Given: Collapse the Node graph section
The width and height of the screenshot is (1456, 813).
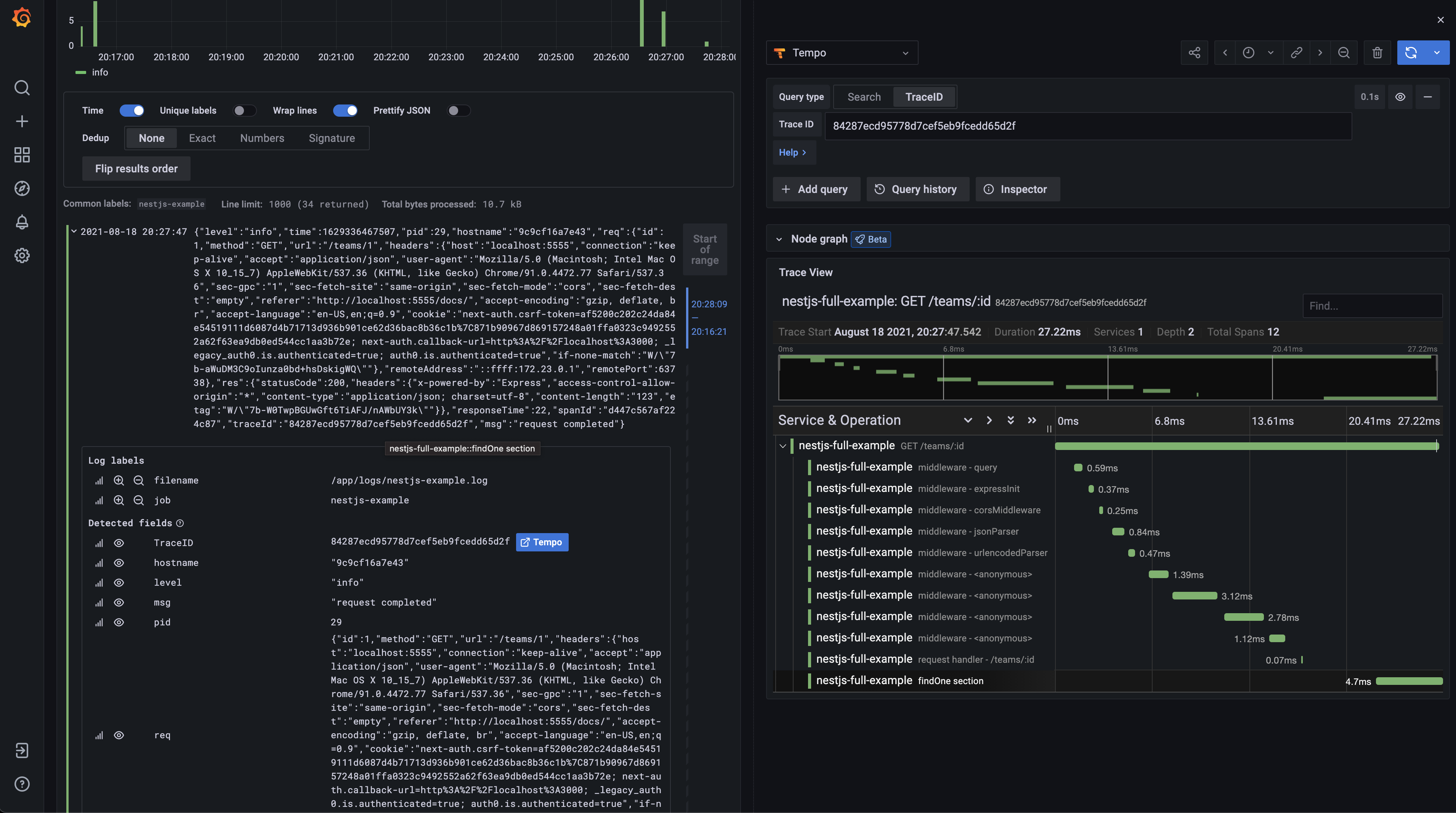Looking at the screenshot, I should tap(779, 239).
